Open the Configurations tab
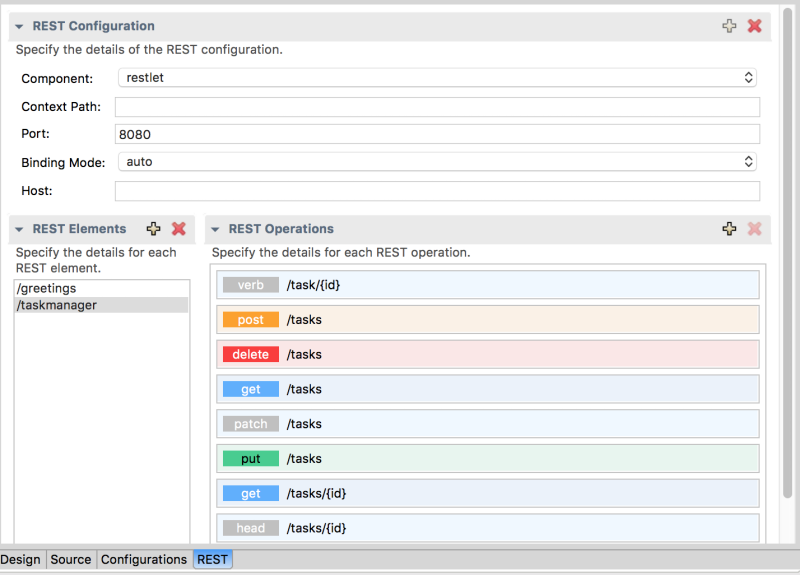The height and width of the screenshot is (575, 800). click(x=144, y=559)
